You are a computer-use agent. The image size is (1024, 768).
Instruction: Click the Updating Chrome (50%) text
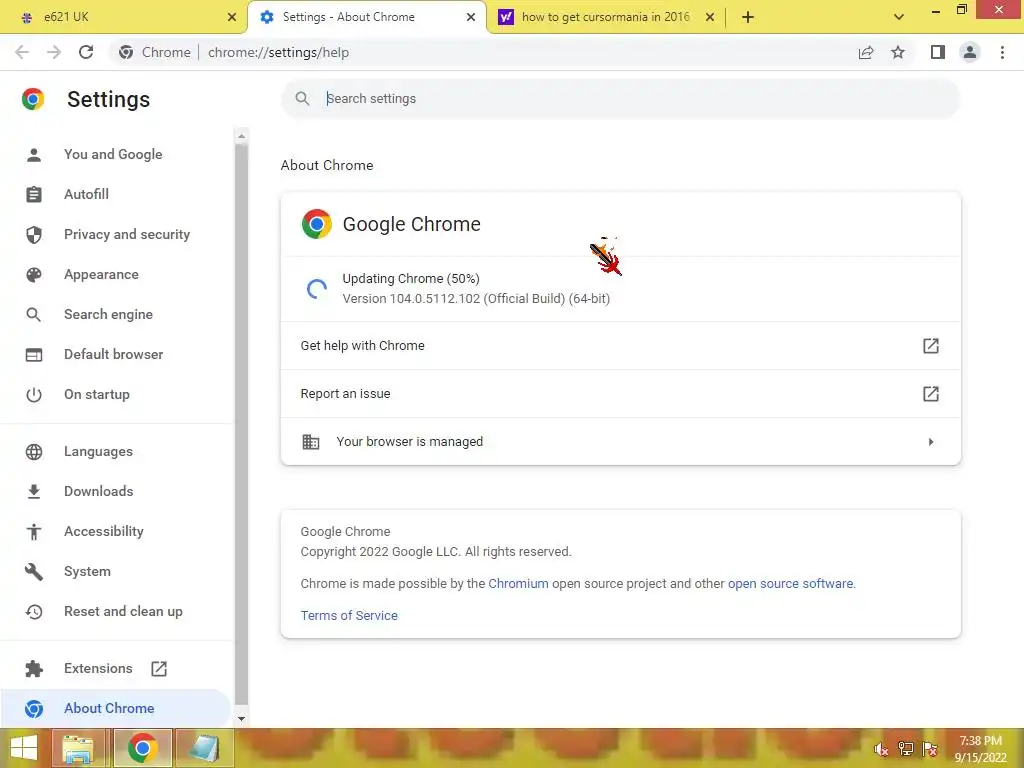click(x=411, y=278)
